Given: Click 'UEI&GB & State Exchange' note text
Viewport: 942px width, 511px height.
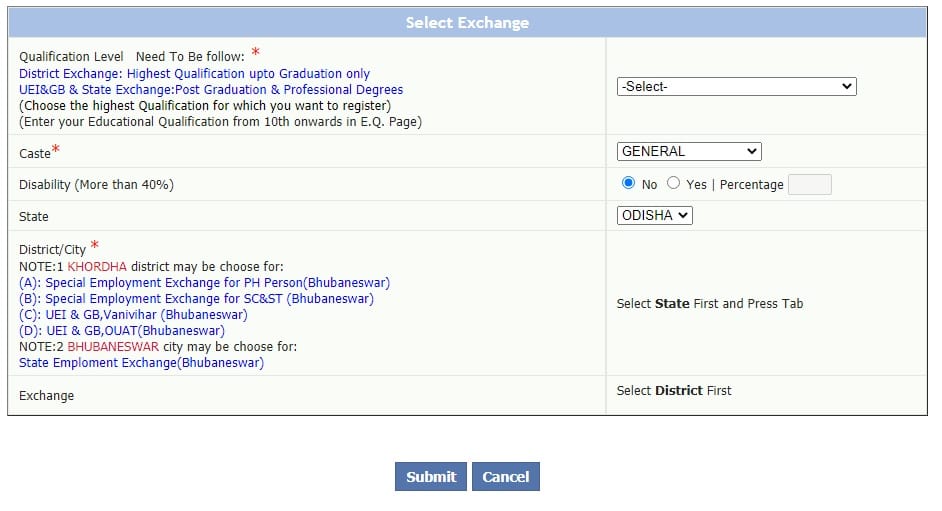Looking at the screenshot, I should tap(211, 90).
